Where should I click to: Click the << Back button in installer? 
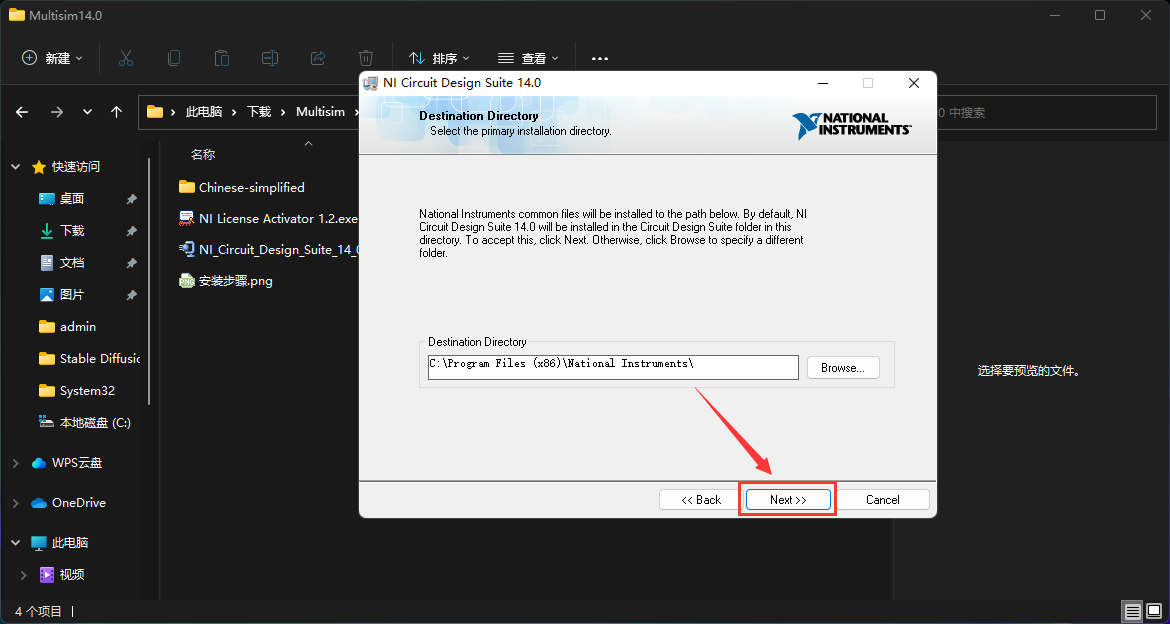[701, 499]
